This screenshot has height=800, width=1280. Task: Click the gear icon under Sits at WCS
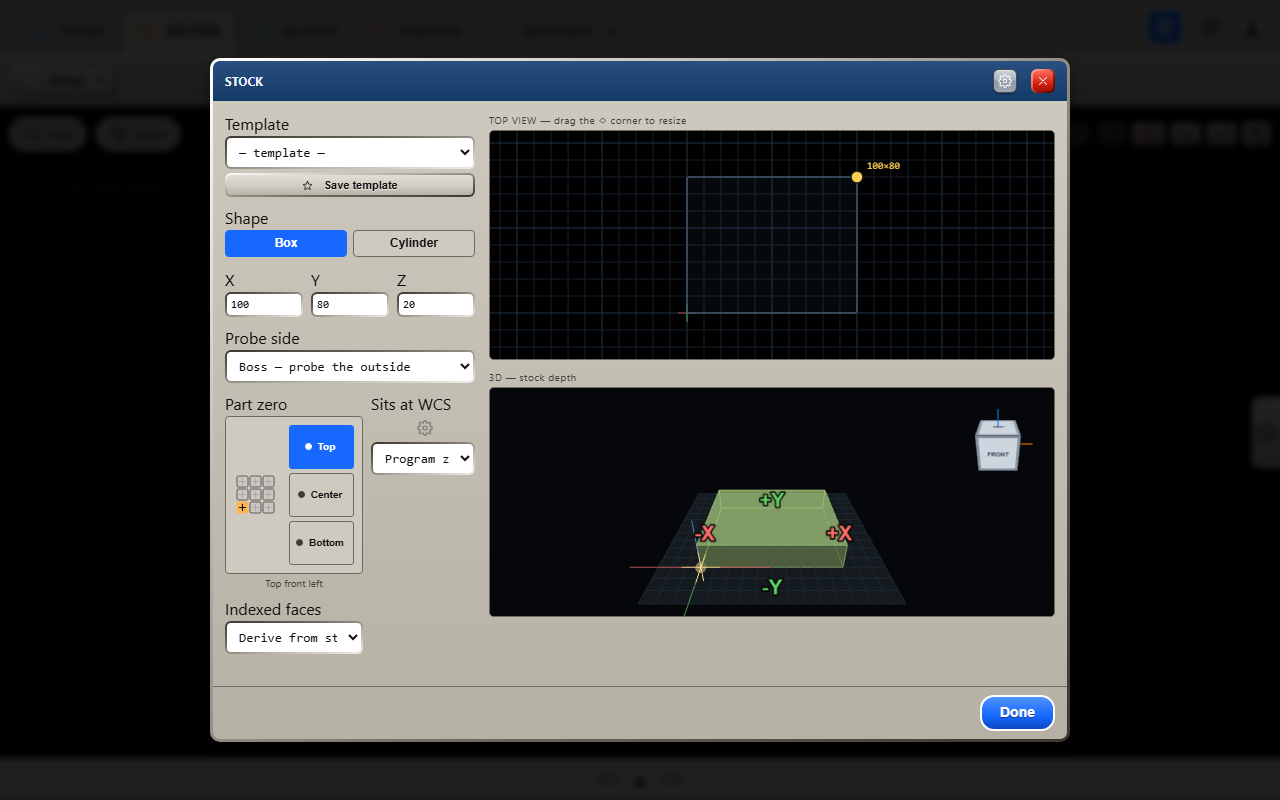coord(425,428)
